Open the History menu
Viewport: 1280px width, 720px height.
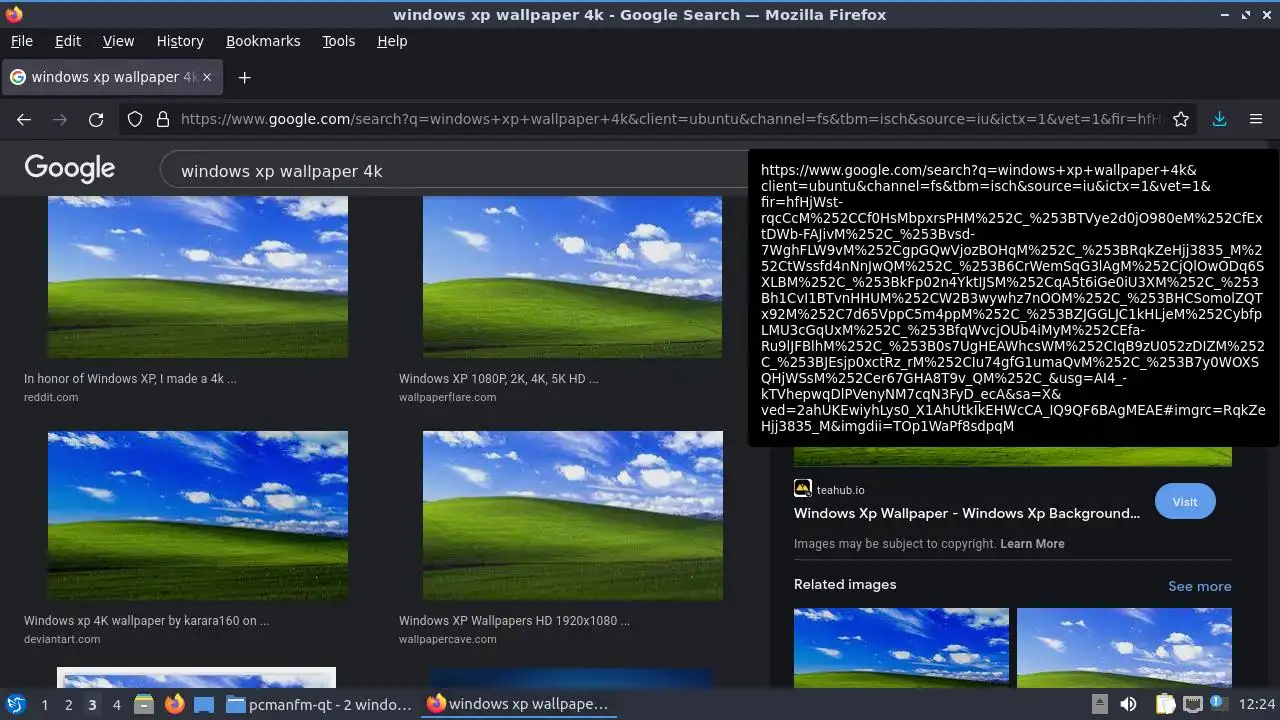pos(180,41)
